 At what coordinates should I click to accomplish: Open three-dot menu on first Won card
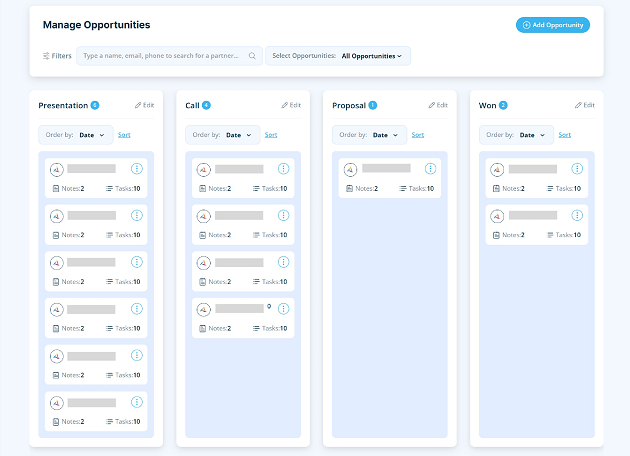[x=577, y=169]
